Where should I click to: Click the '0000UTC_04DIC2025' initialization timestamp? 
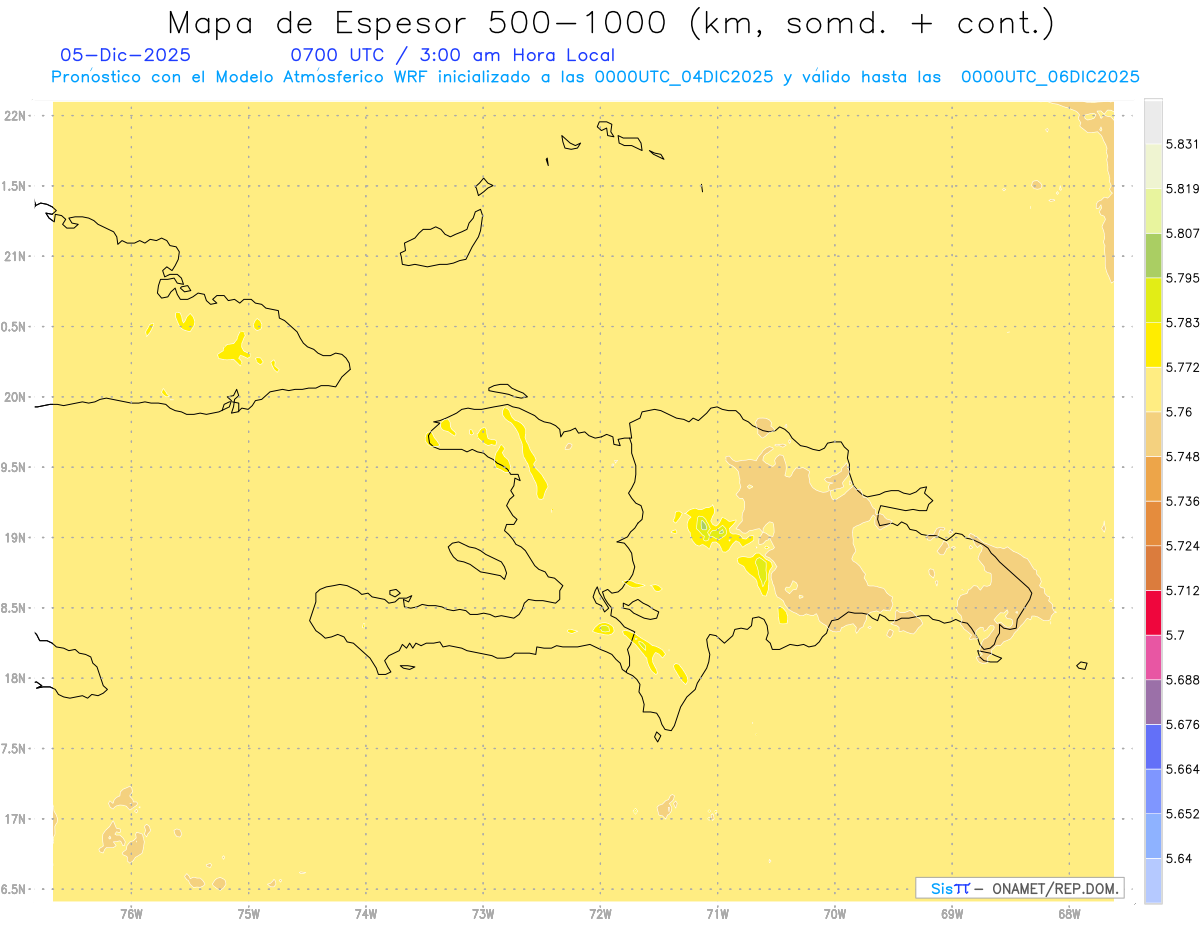pyautogui.click(x=683, y=77)
